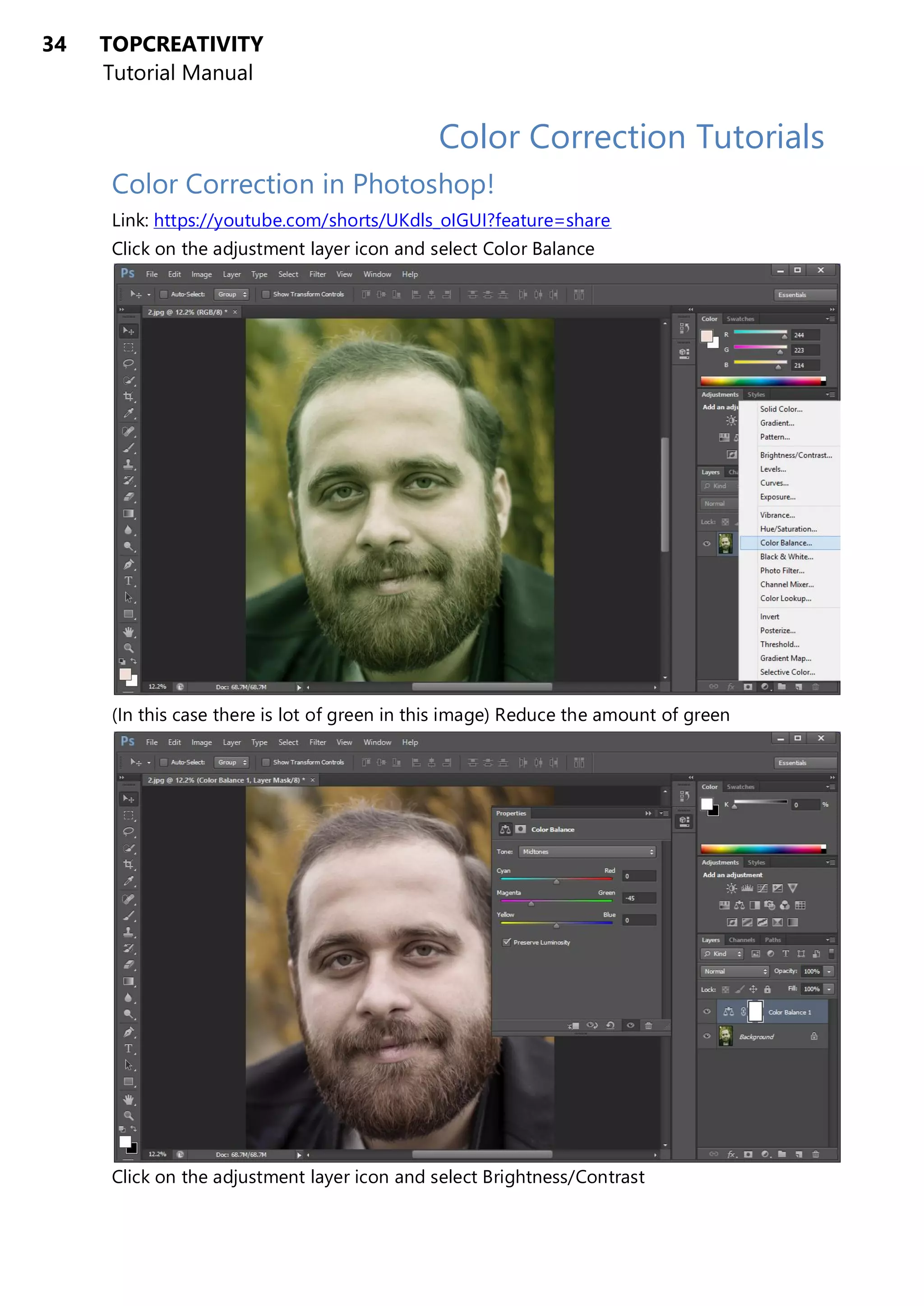This screenshot has width=924, height=1306.
Task: Open Essentials workspace switcher in Layer Mask/8 window
Action: pos(804,763)
